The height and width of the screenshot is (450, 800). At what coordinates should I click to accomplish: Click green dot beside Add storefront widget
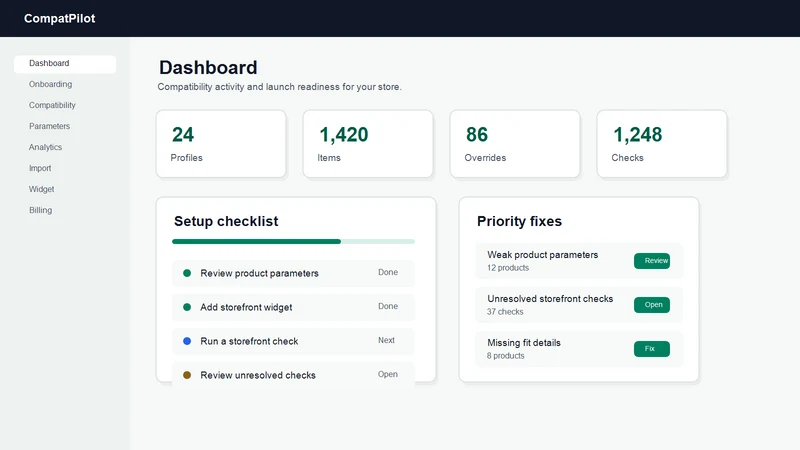tap(187, 307)
